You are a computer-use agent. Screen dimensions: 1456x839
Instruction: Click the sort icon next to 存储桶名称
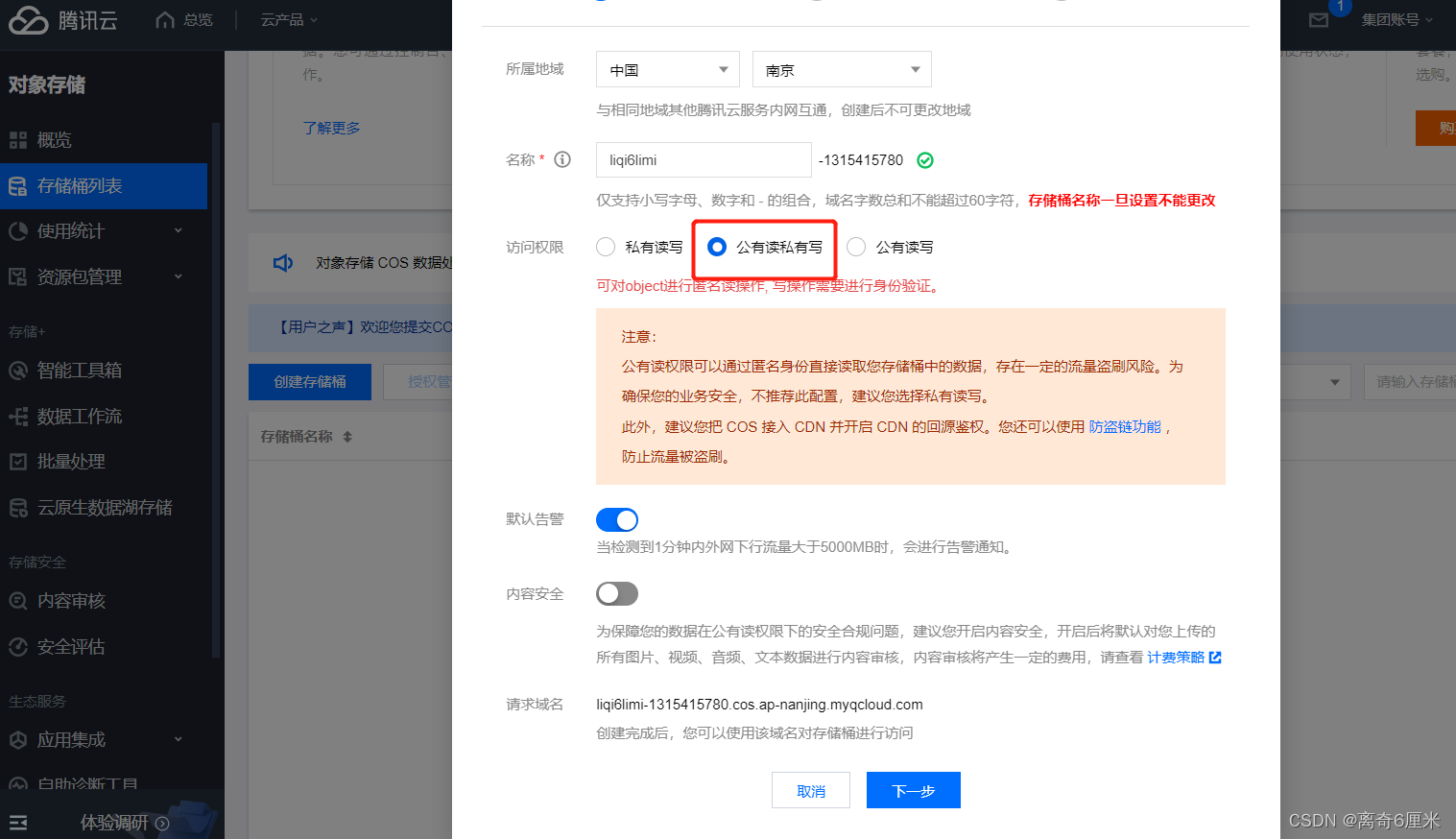coord(347,437)
